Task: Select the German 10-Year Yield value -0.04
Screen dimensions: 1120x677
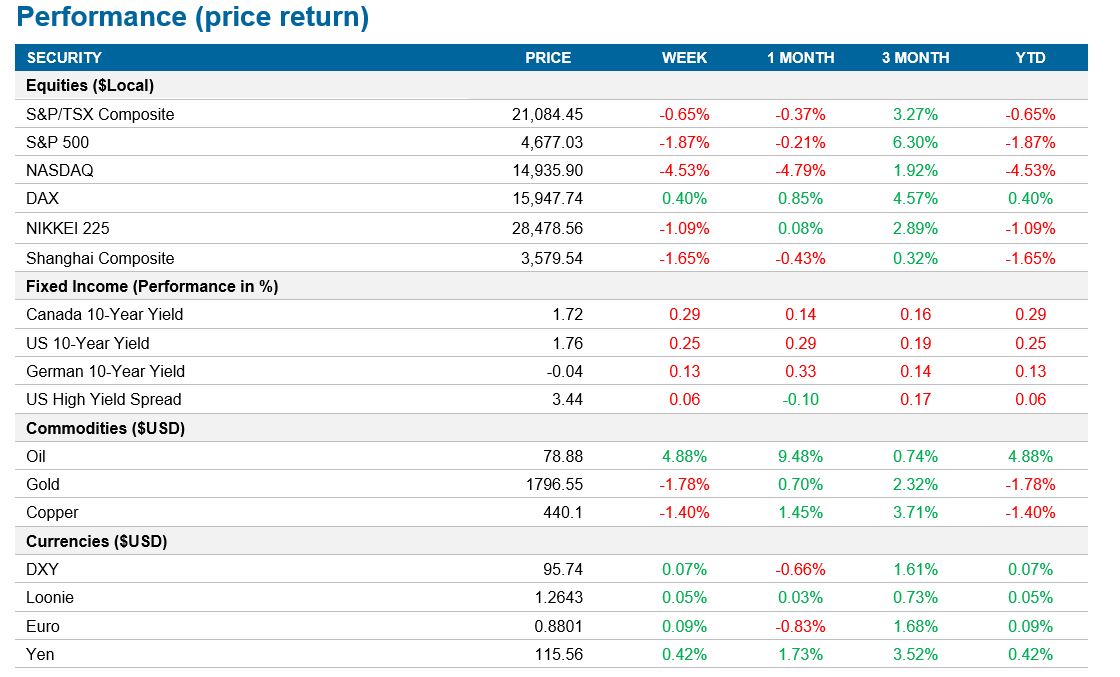Action: click(564, 371)
